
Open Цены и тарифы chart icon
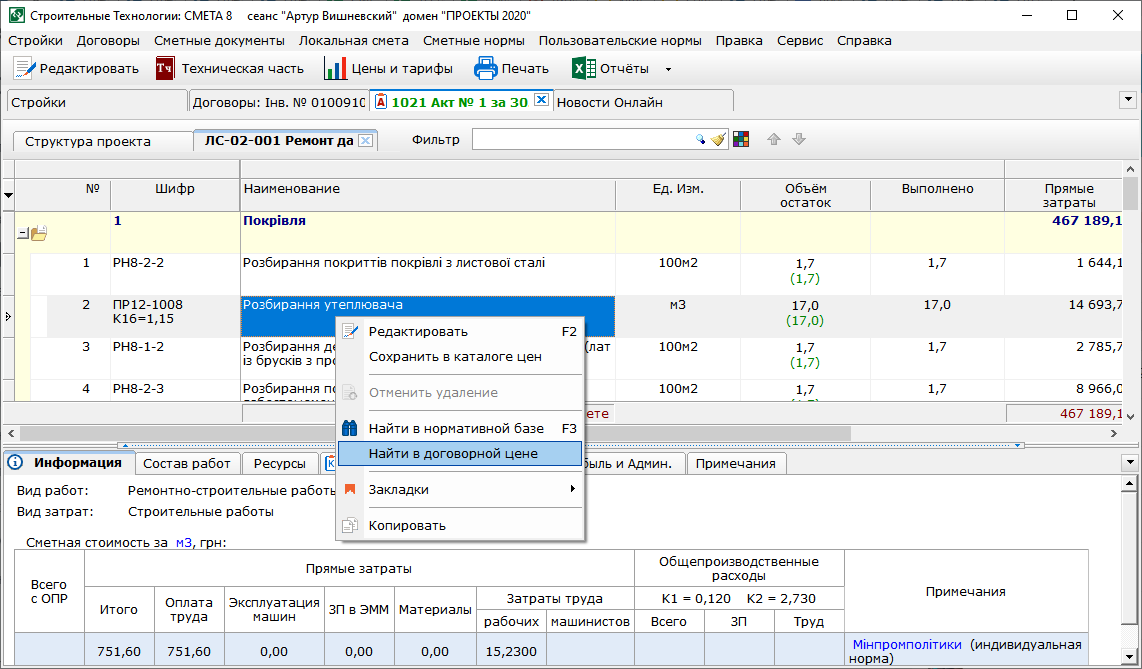click(335, 69)
